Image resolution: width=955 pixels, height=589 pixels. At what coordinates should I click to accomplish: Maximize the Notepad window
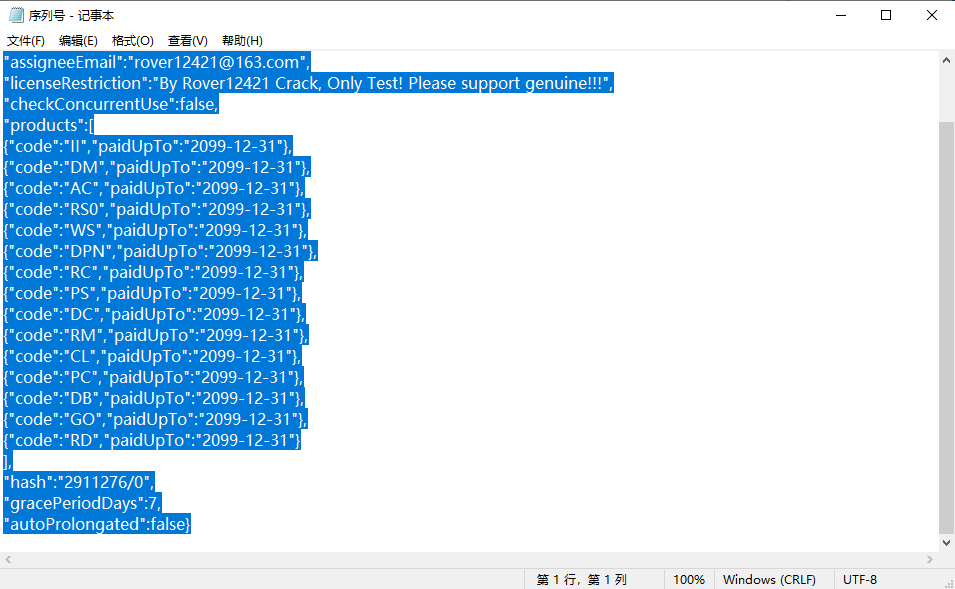886,15
